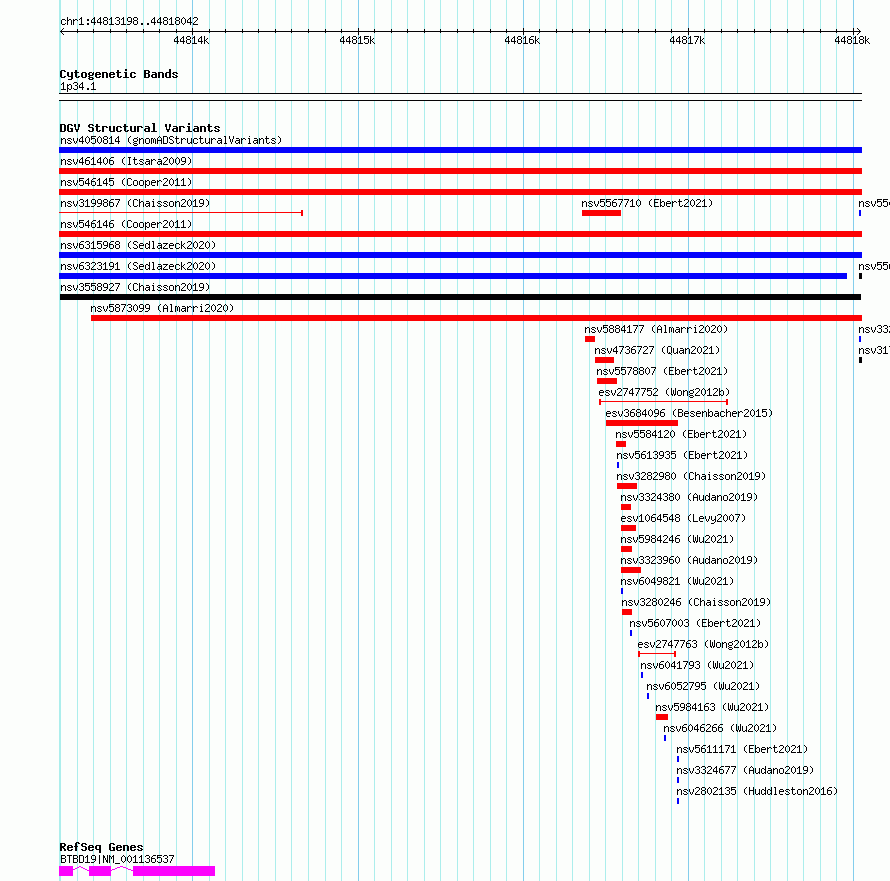The image size is (890, 881).
Task: Click the RefSeq Genes track heading
Action: pos(101,848)
